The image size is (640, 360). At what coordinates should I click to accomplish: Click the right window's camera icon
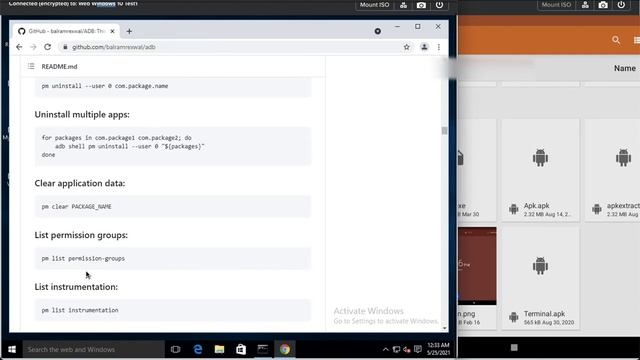pyautogui.click(x=603, y=5)
